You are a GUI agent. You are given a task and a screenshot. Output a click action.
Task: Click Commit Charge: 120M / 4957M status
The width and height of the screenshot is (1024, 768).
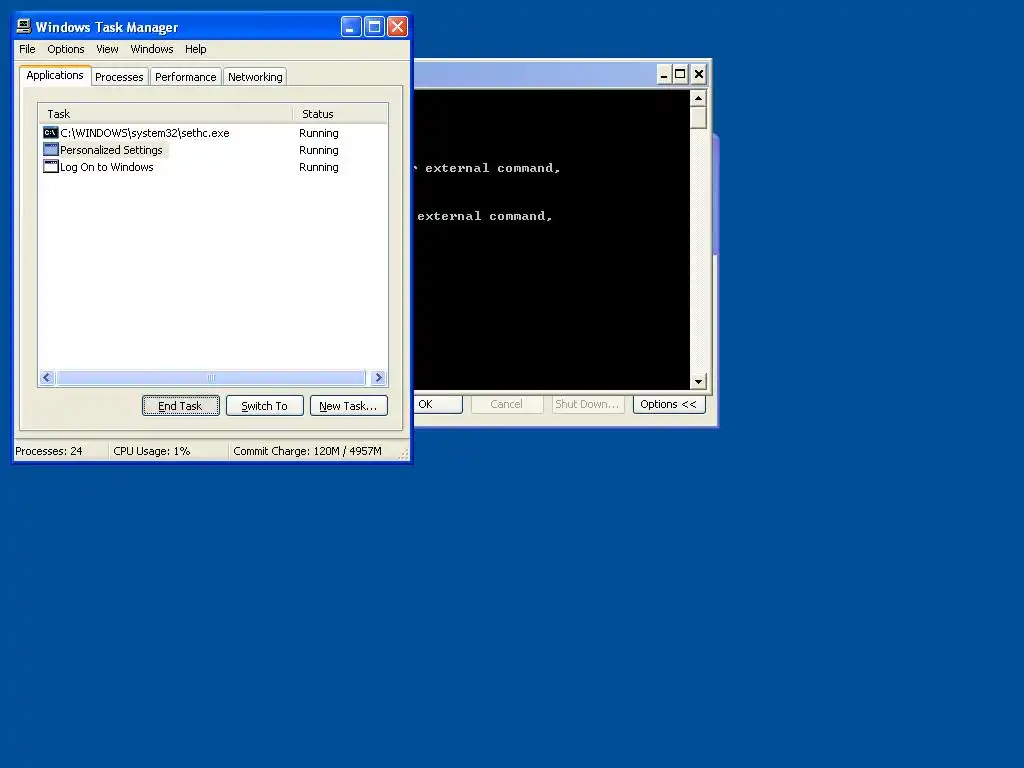(x=308, y=451)
